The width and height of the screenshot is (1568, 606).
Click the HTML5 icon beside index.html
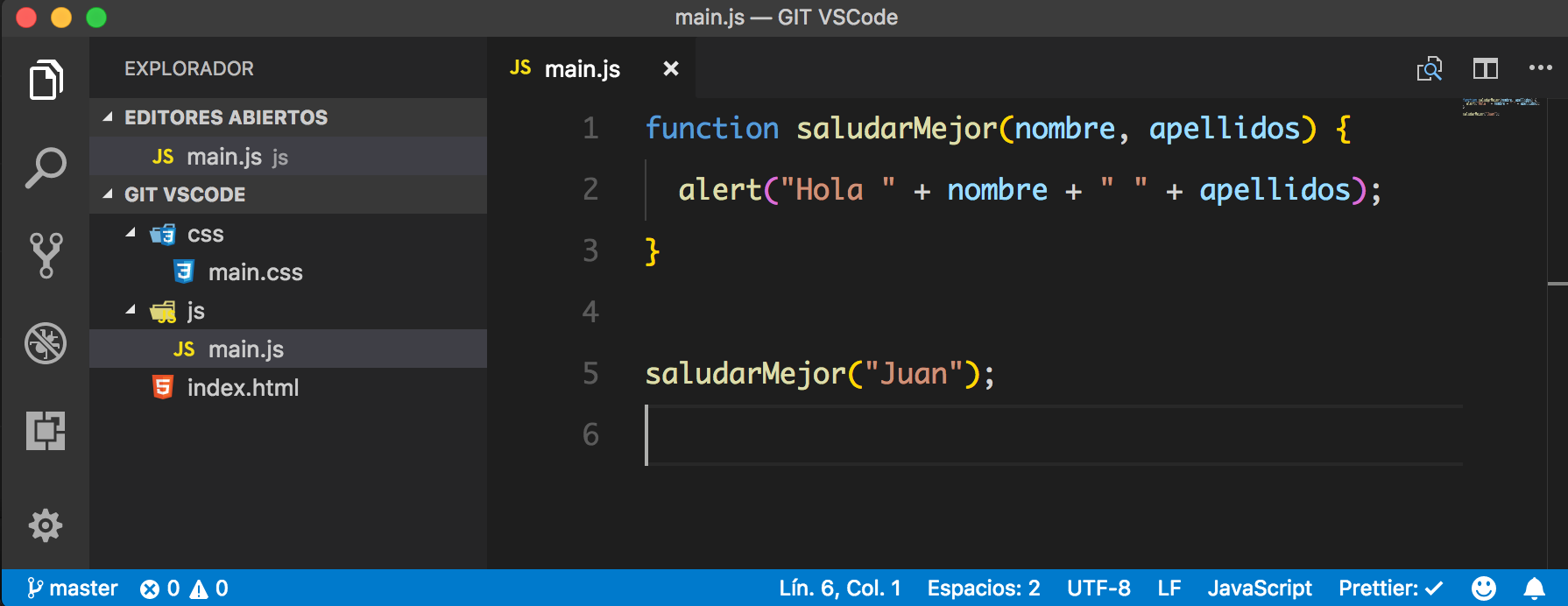tap(163, 387)
